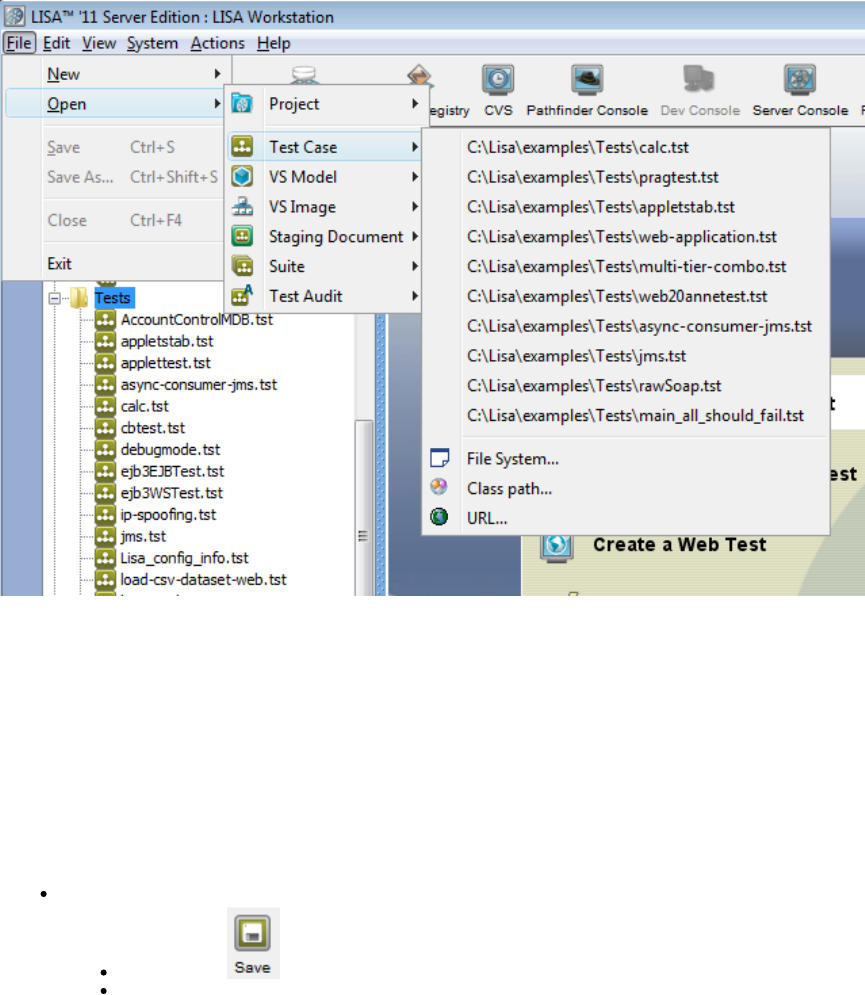Click the Class path colored icon

[x=439, y=487]
